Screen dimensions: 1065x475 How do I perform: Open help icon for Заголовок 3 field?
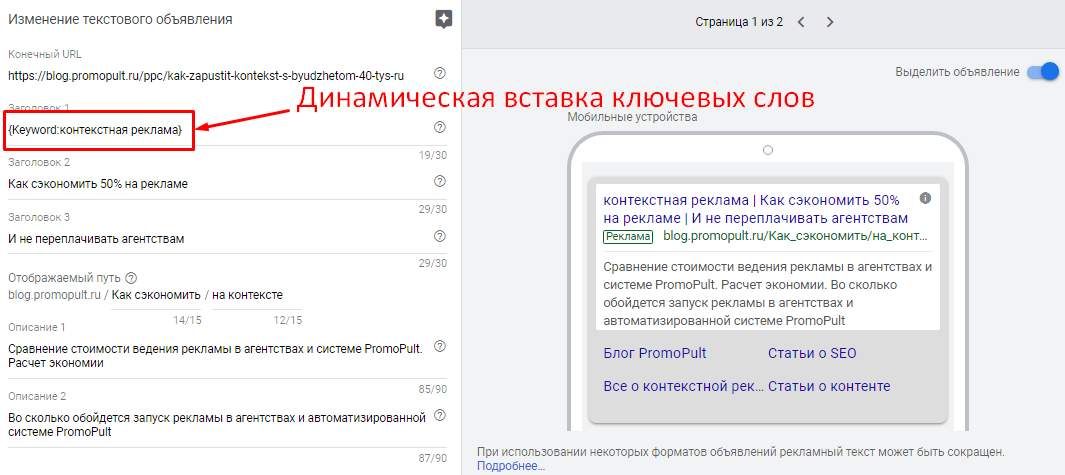tap(439, 236)
